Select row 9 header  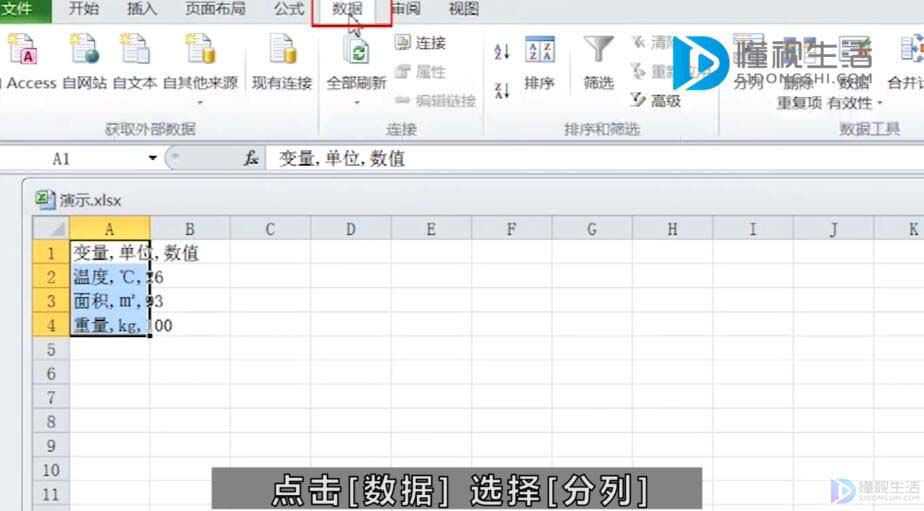coord(51,446)
